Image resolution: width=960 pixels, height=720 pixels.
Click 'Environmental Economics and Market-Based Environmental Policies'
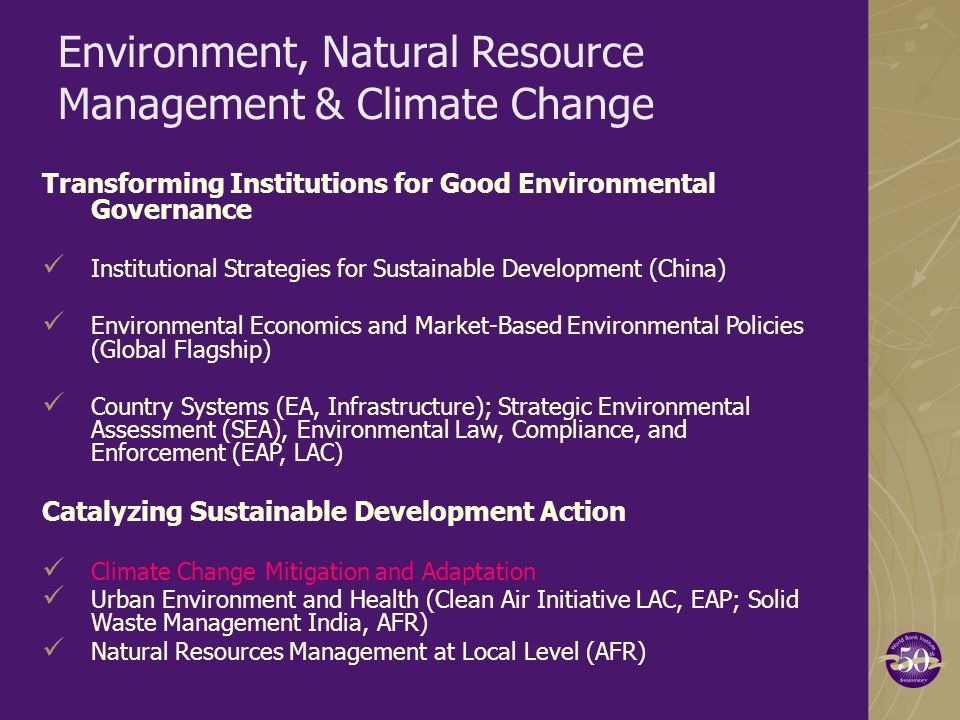point(447,325)
